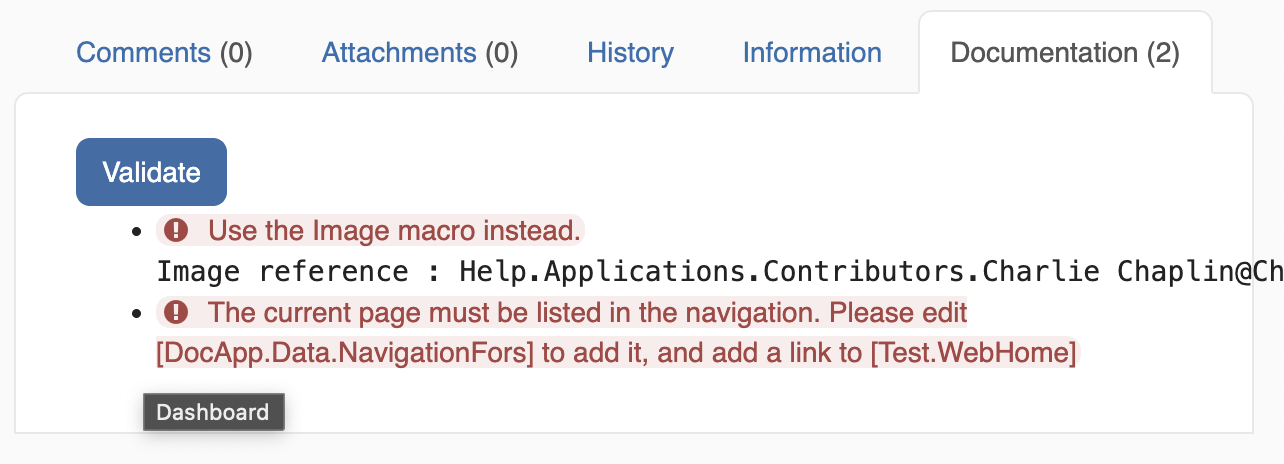The height and width of the screenshot is (464, 1284).
Task: Click the (0) count next to Comments
Action: 236,53
